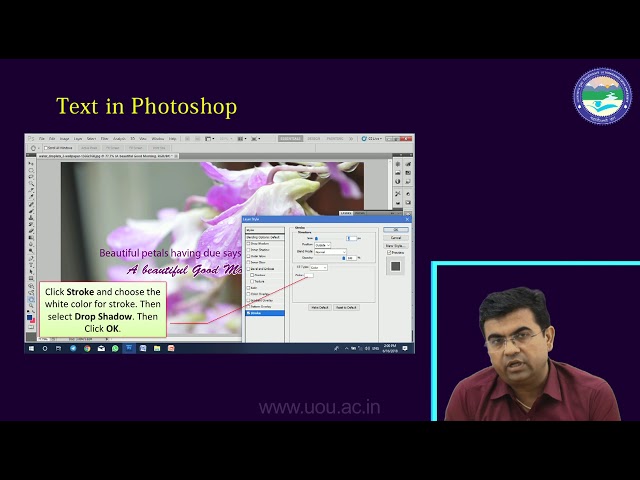This screenshot has height=480, width=640.
Task: Select the Crop tool
Action: (31, 190)
